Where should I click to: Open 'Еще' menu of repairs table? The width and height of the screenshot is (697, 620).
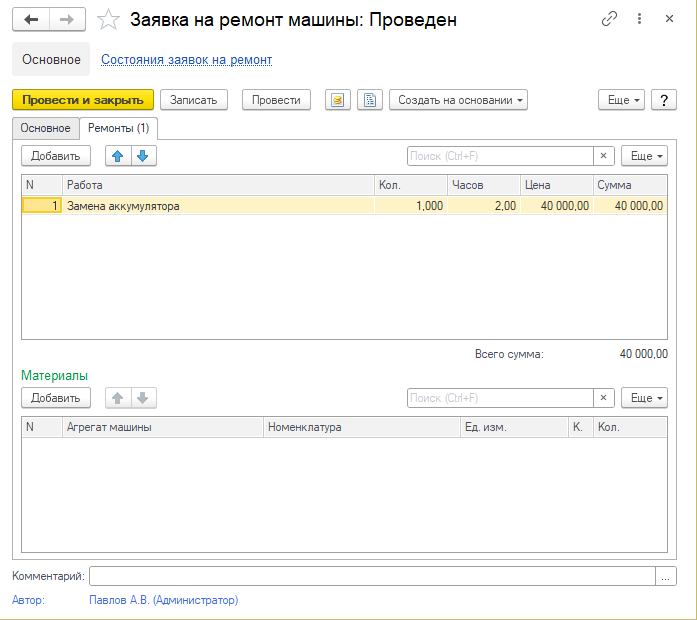(645, 156)
